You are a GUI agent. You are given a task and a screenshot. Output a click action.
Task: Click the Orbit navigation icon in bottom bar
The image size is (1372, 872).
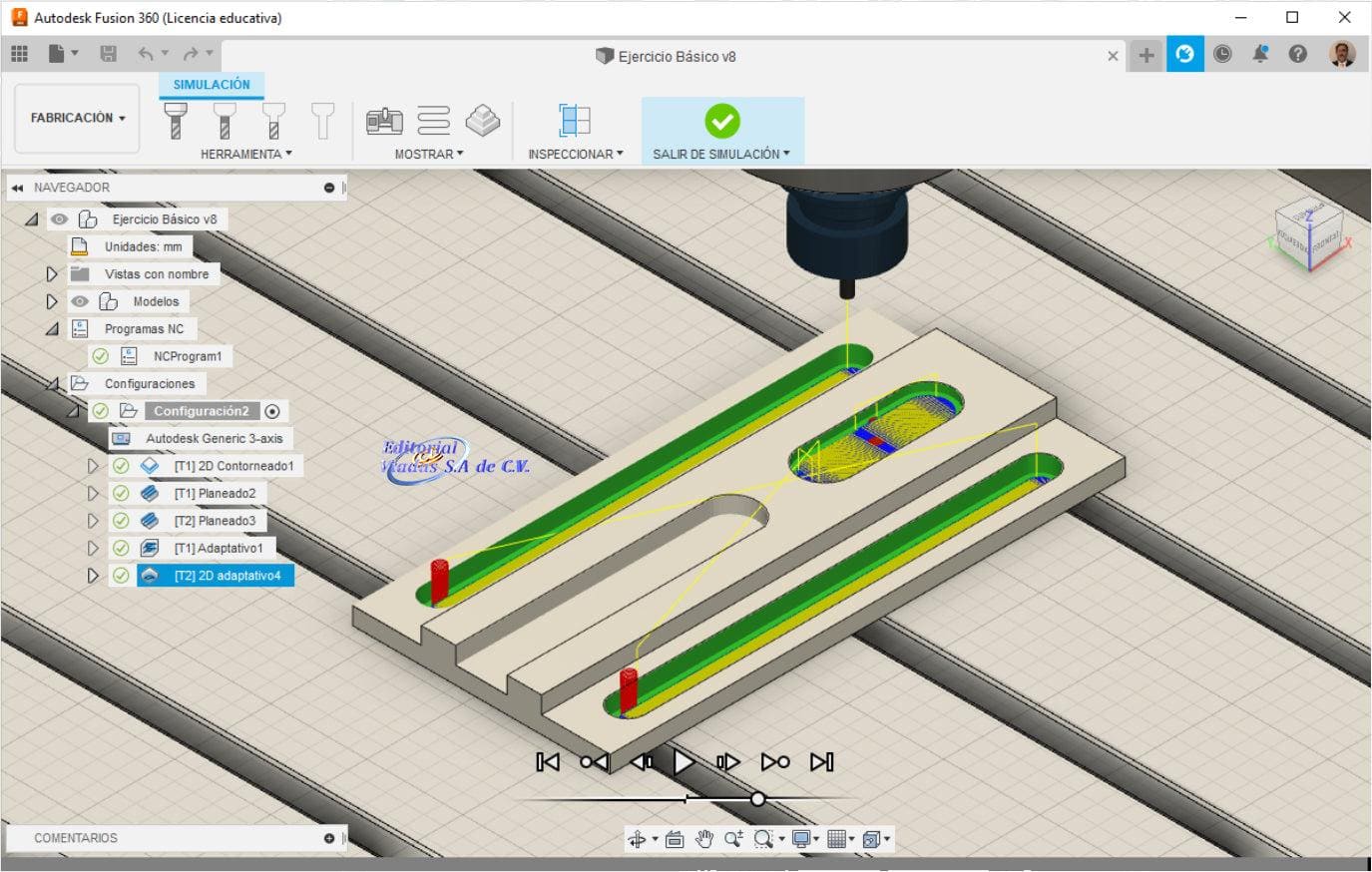pyautogui.click(x=637, y=839)
